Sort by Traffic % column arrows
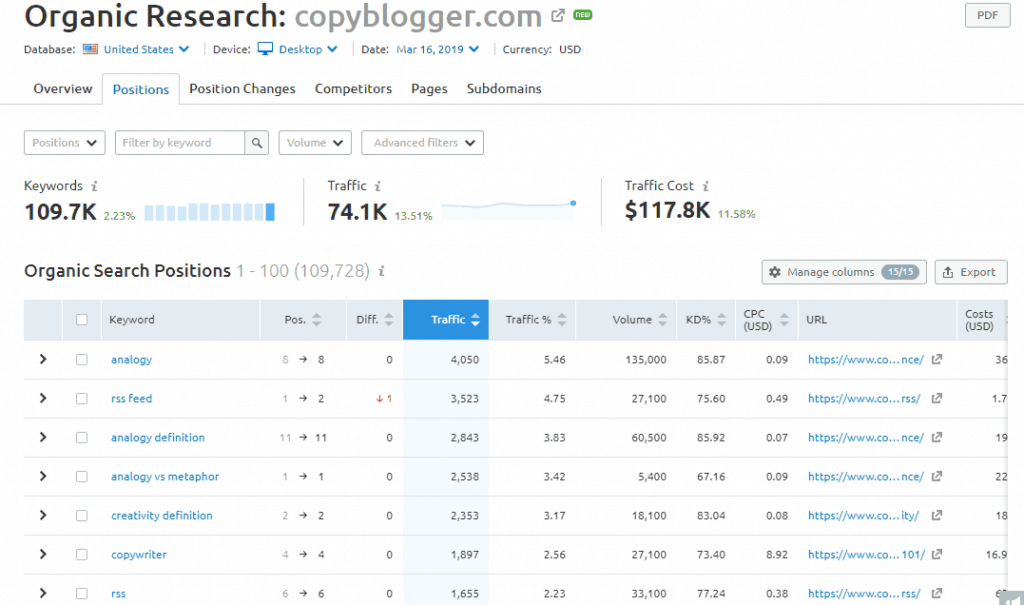Screen dimensions: 1024x605 tap(562, 319)
